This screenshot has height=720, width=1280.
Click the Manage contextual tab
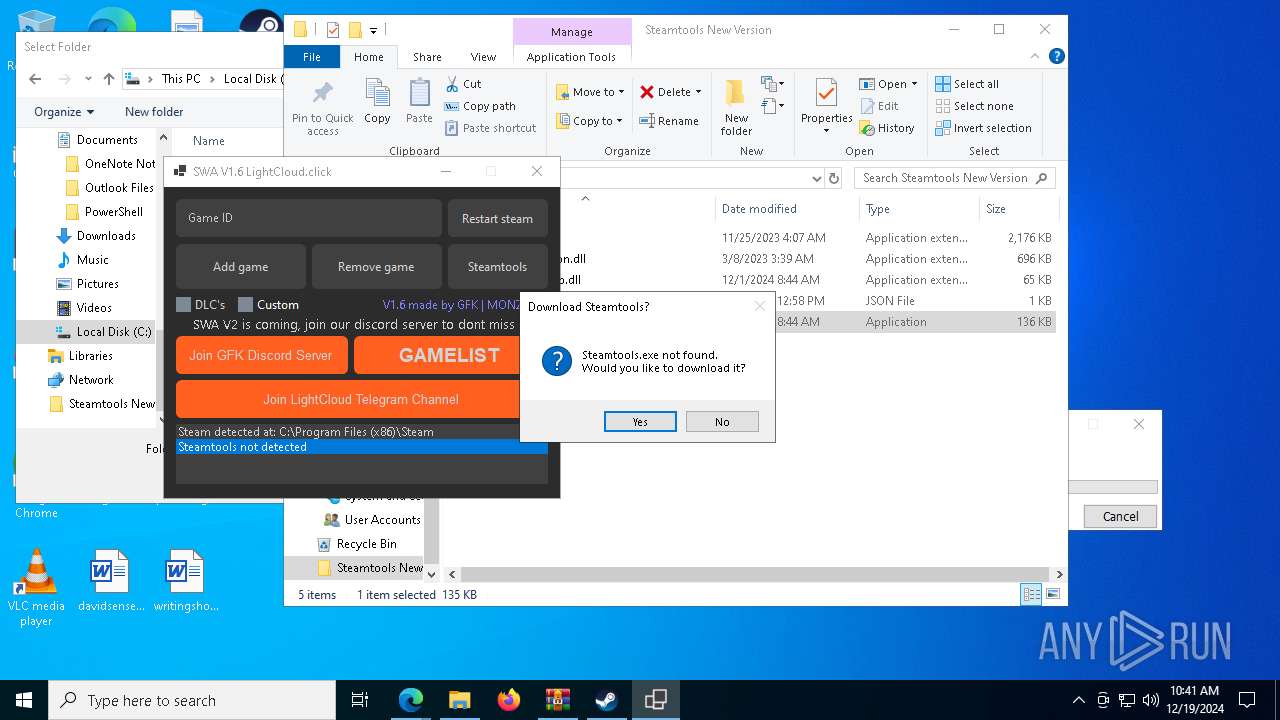(572, 32)
